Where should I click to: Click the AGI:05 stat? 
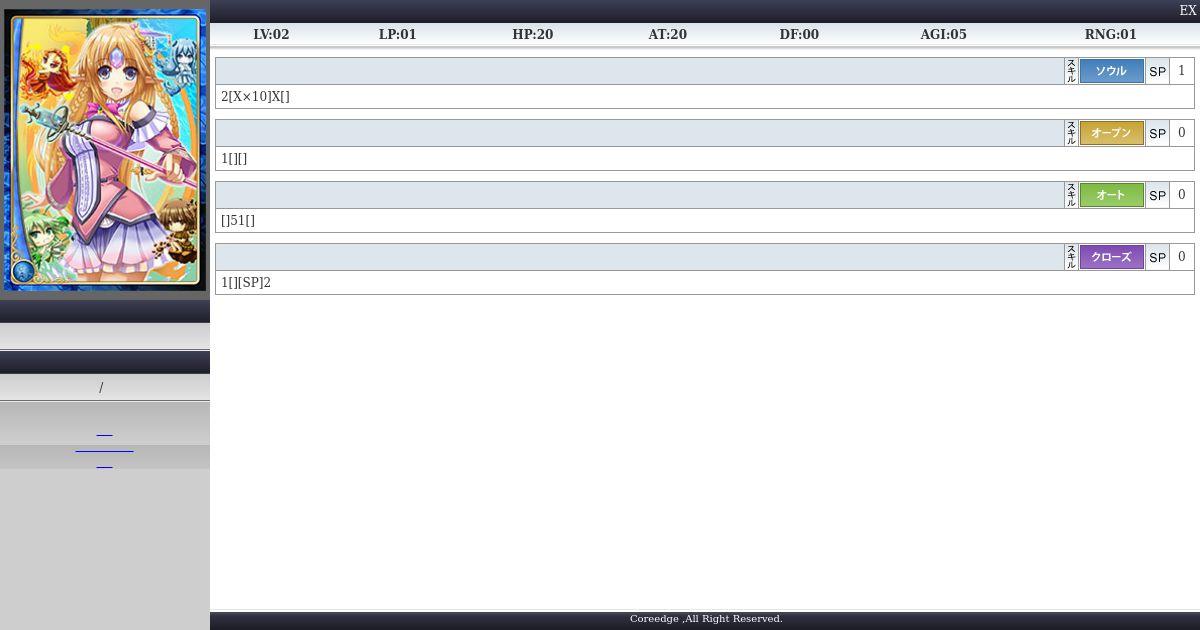pyautogui.click(x=943, y=34)
